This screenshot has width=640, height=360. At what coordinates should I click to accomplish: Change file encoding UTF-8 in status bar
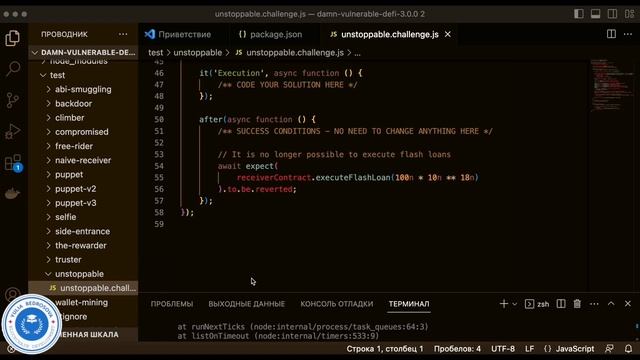click(503, 349)
